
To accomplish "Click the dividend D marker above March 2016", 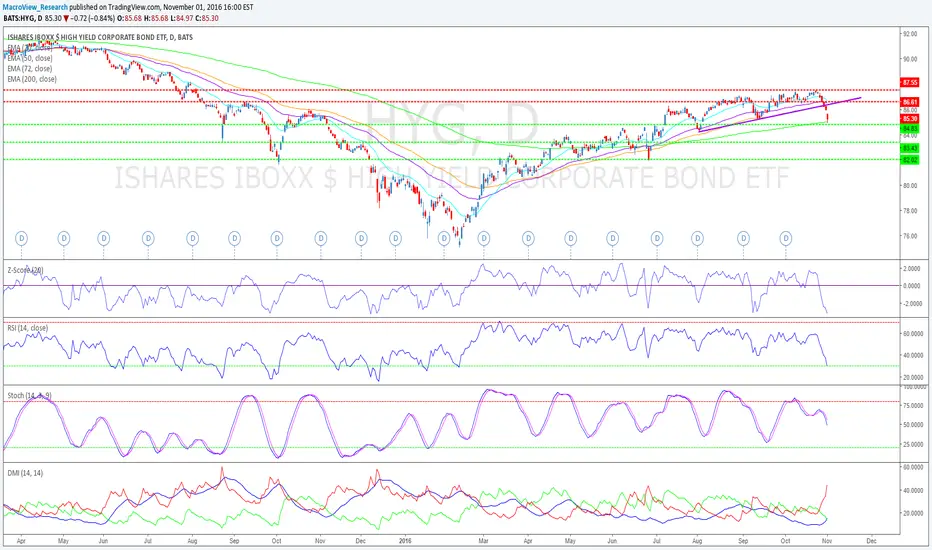I will [483, 238].
